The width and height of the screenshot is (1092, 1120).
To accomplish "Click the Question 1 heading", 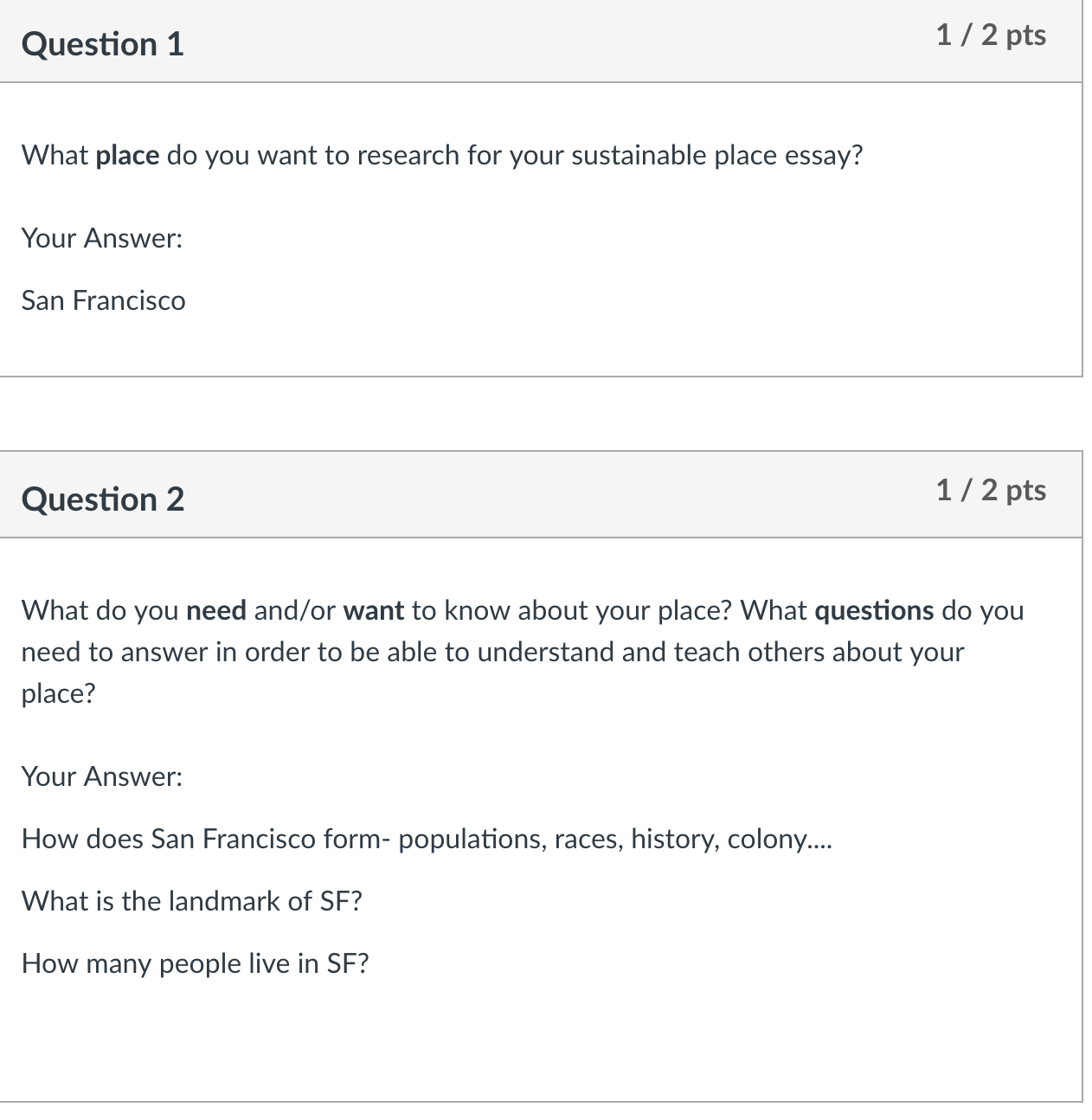I will (103, 44).
